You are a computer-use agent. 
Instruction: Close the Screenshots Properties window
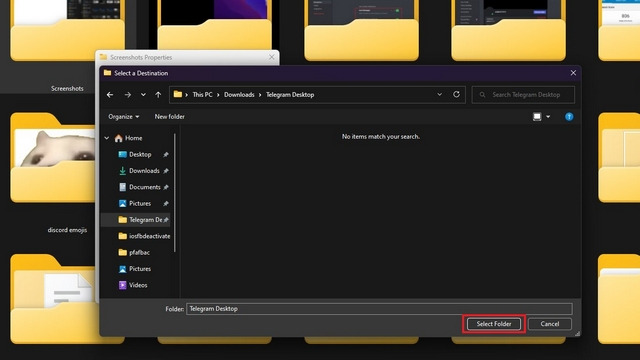272,58
